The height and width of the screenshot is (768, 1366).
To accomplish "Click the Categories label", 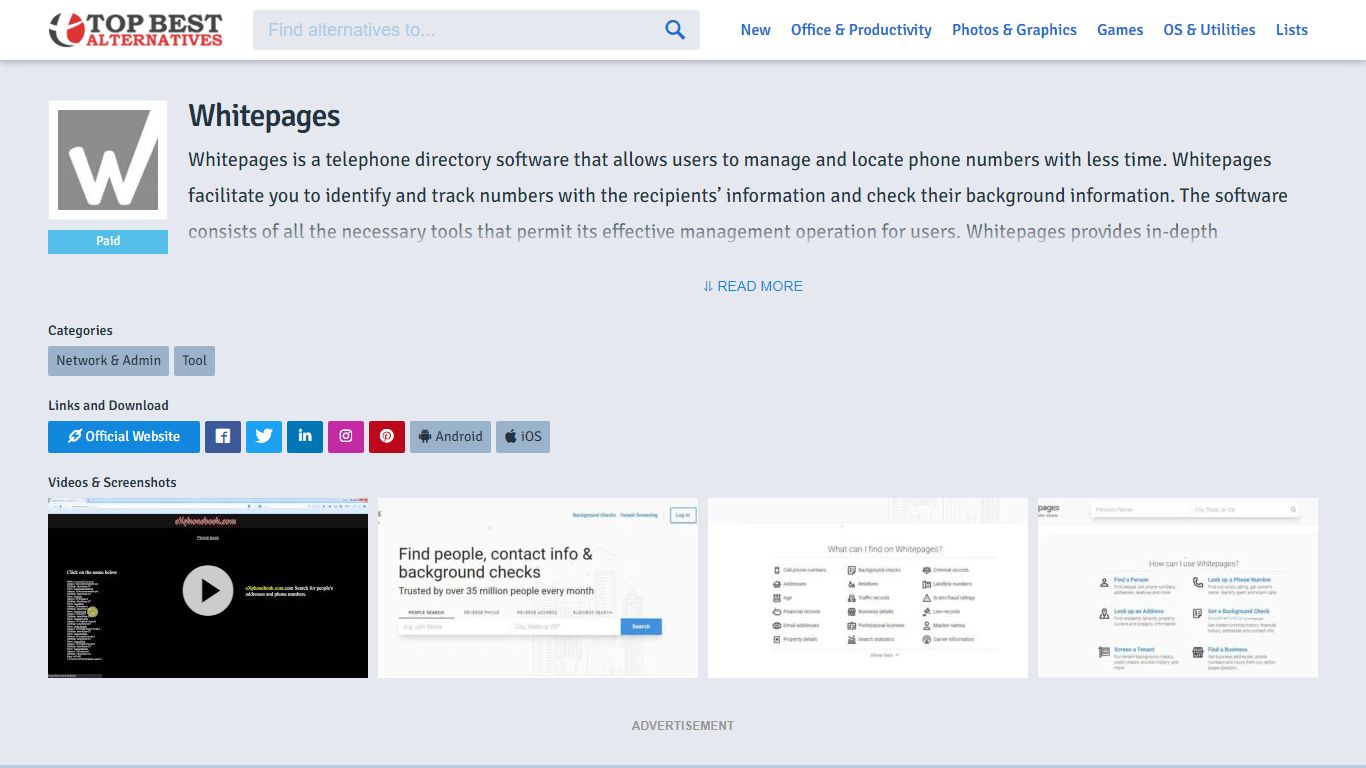I will [80, 330].
